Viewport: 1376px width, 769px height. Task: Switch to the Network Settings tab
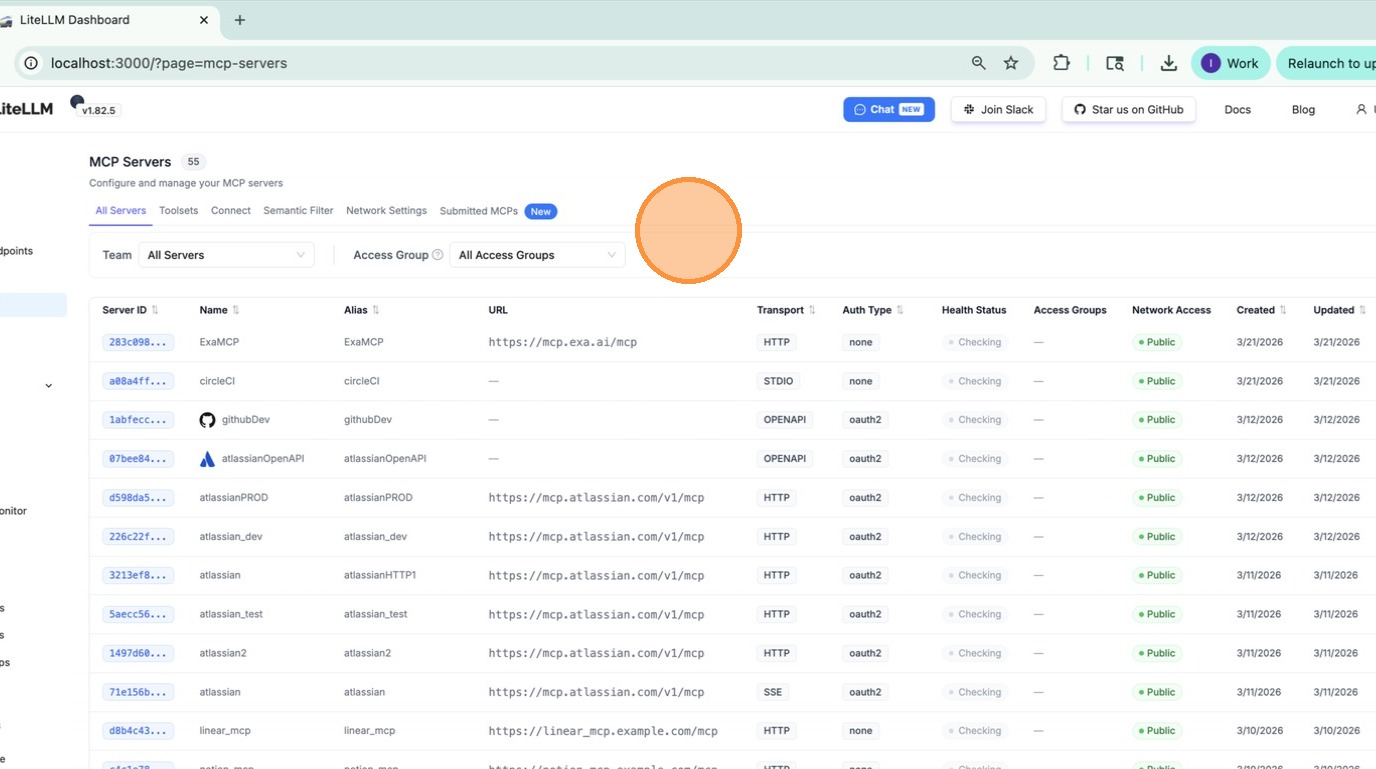coord(386,211)
